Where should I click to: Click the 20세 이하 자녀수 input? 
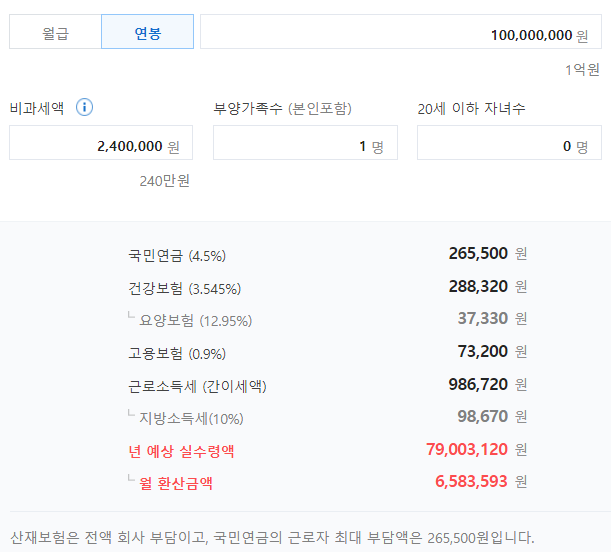(508, 145)
